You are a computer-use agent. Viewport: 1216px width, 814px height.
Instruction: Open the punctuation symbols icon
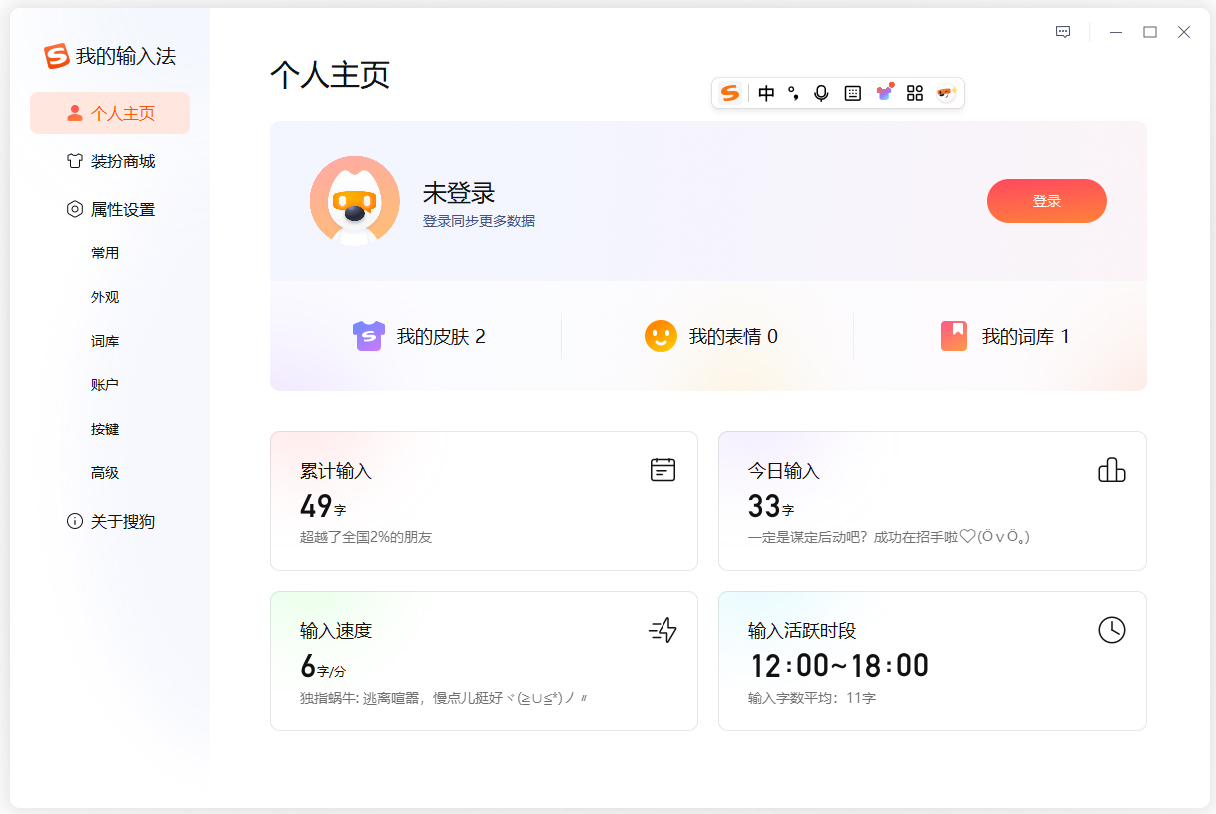[793, 93]
